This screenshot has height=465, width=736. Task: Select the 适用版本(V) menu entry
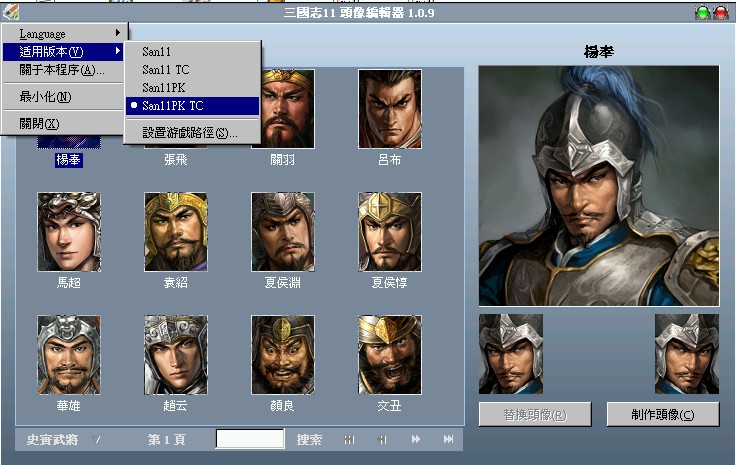[64, 52]
